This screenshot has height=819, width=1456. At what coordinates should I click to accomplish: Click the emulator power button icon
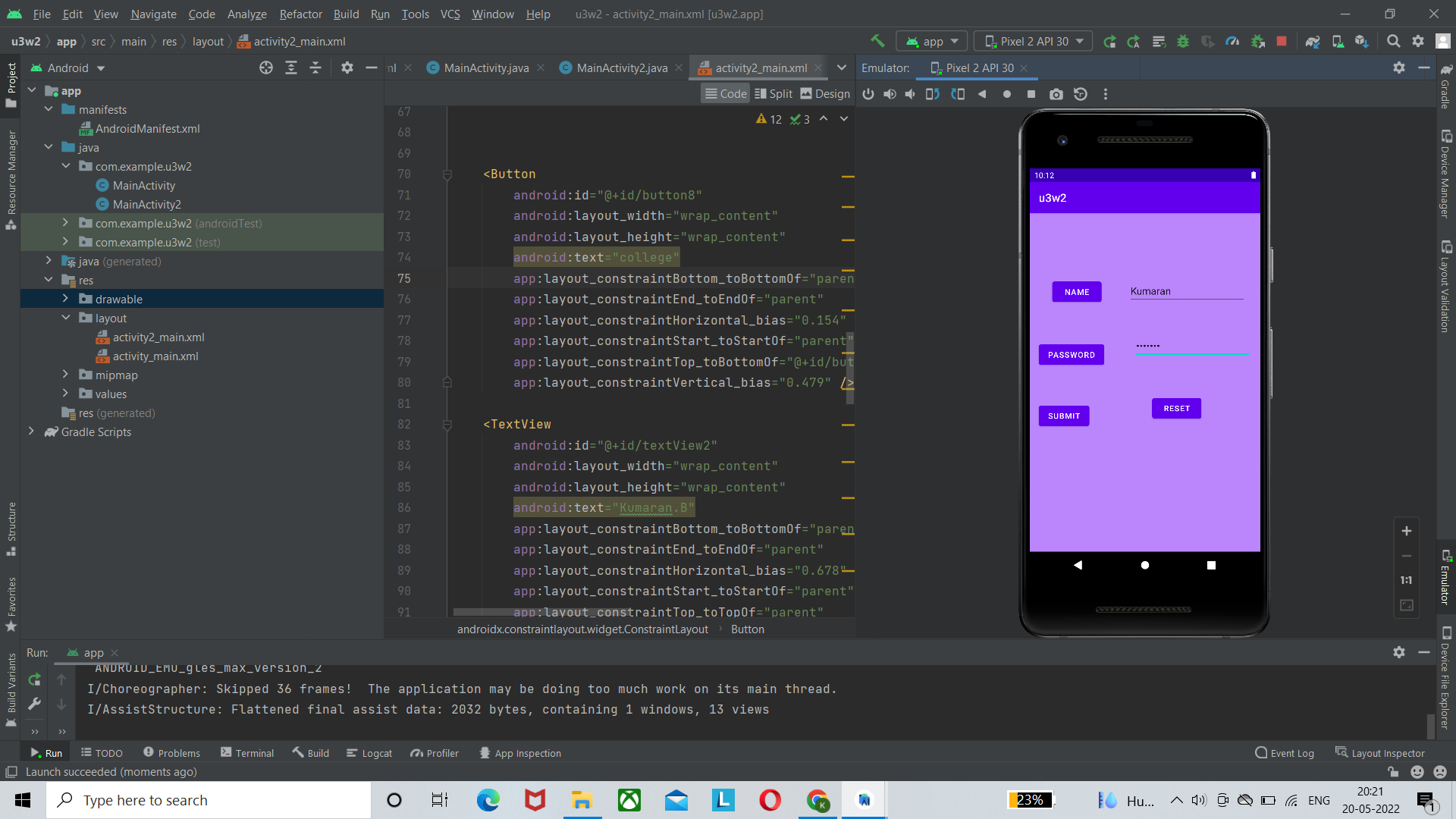(868, 94)
